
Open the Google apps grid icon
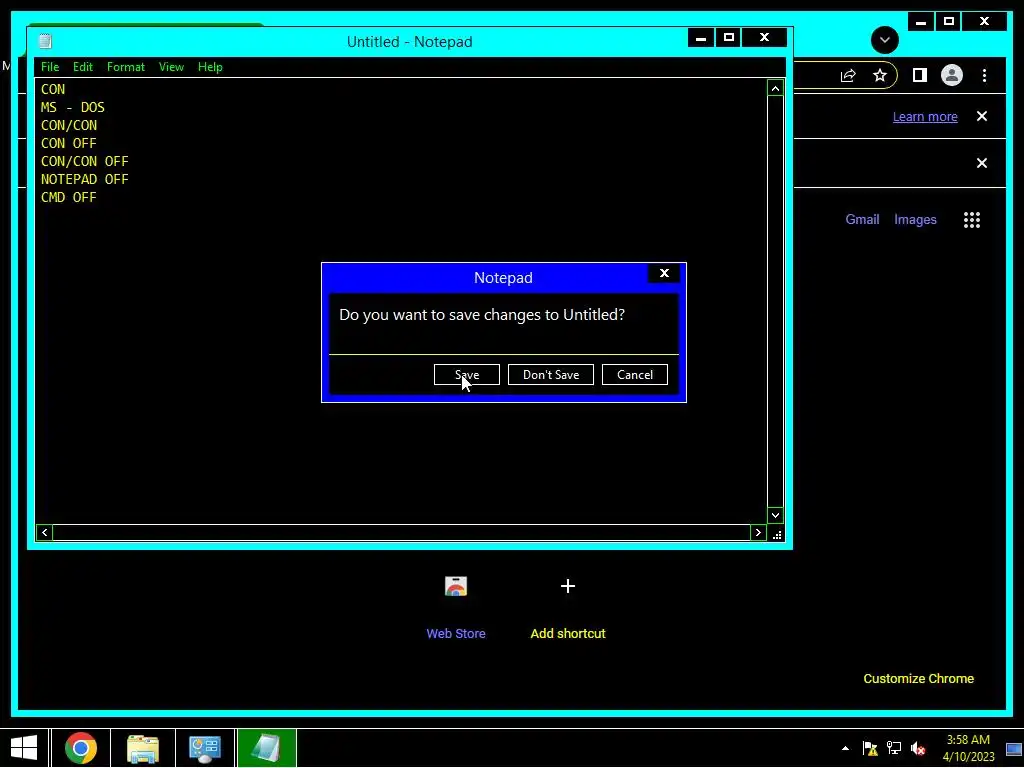point(972,220)
